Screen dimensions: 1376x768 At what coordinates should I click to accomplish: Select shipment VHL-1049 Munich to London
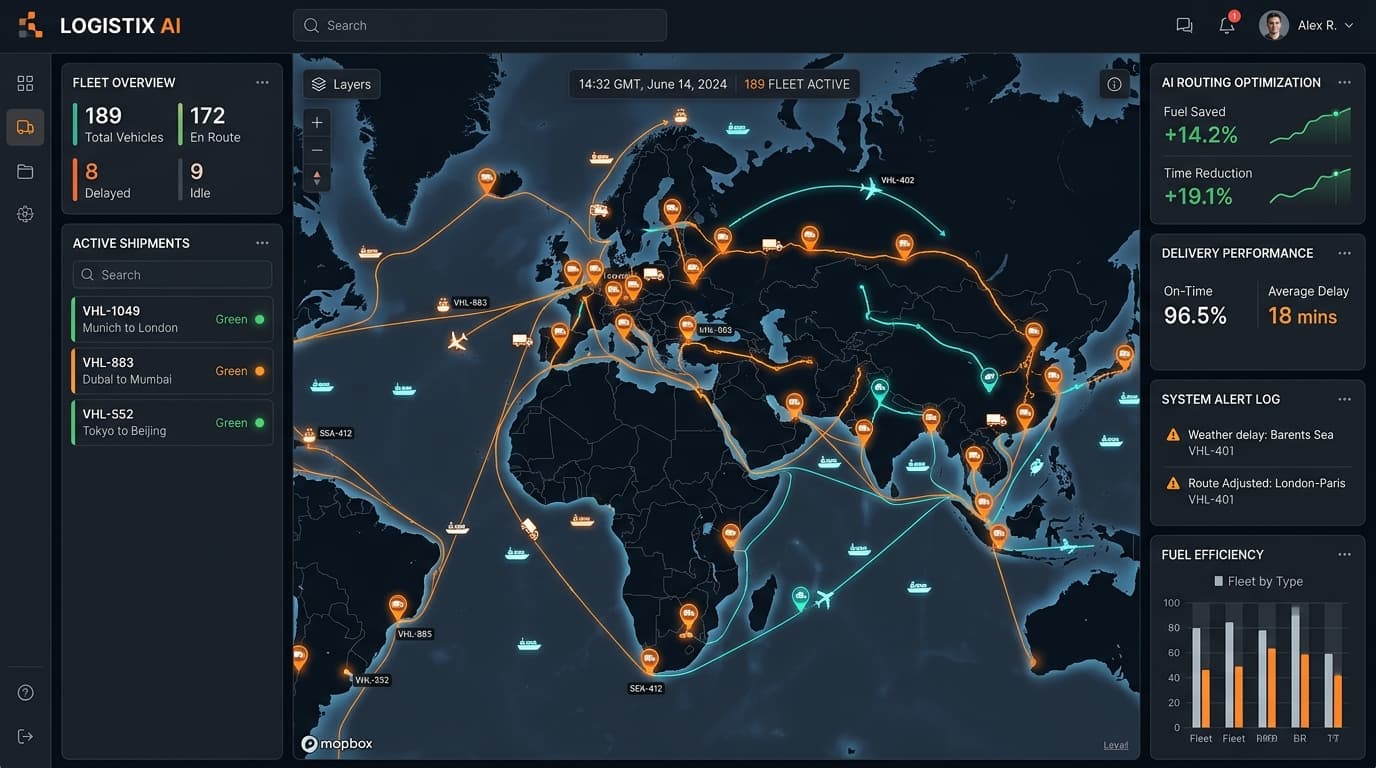[x=172, y=319]
